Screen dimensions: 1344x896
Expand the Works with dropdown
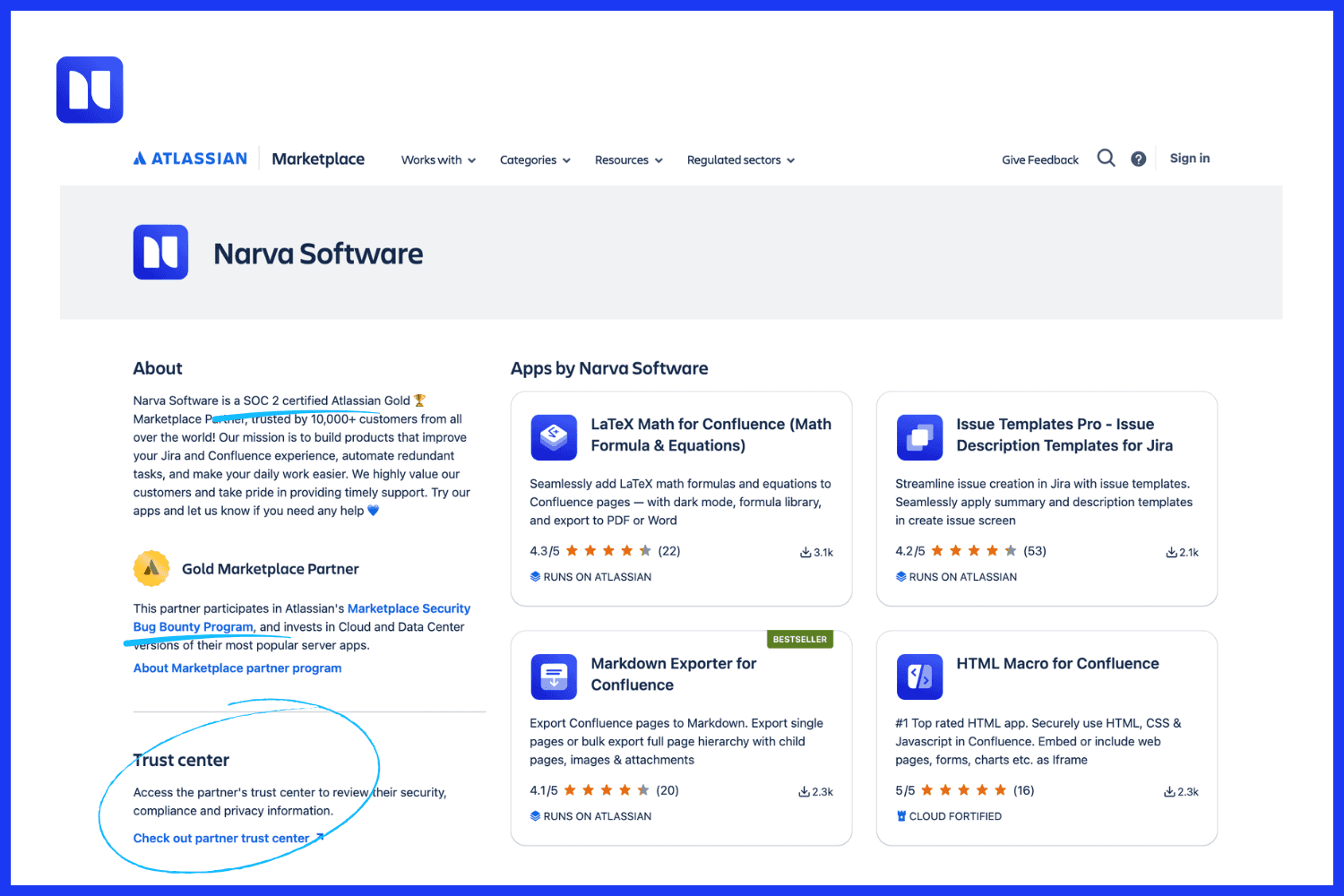(x=438, y=159)
